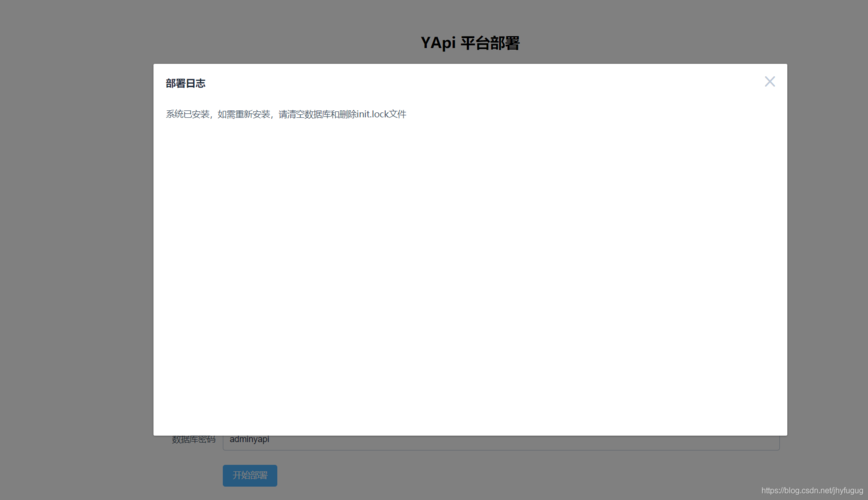The image size is (868, 500).
Task: Click the database password field containing adminyapi
Action: tap(501, 442)
